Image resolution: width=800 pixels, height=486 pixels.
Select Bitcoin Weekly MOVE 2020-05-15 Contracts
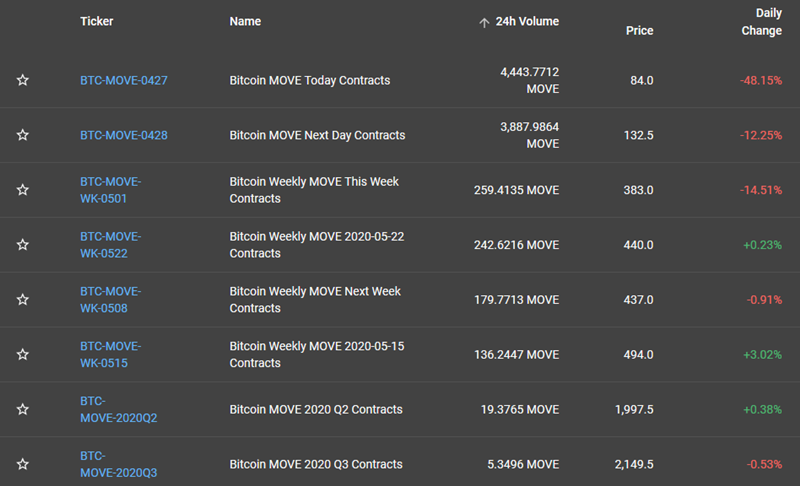tap(317, 354)
